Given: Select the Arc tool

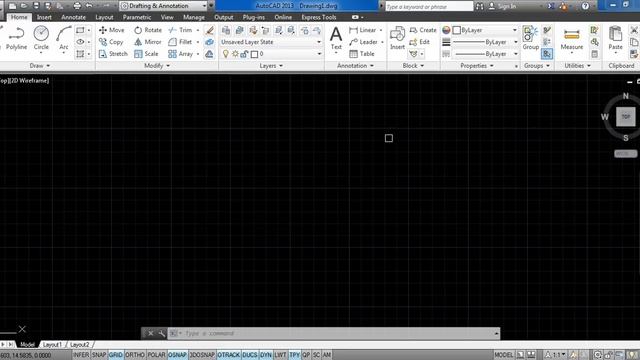Looking at the screenshot, I should [64, 38].
